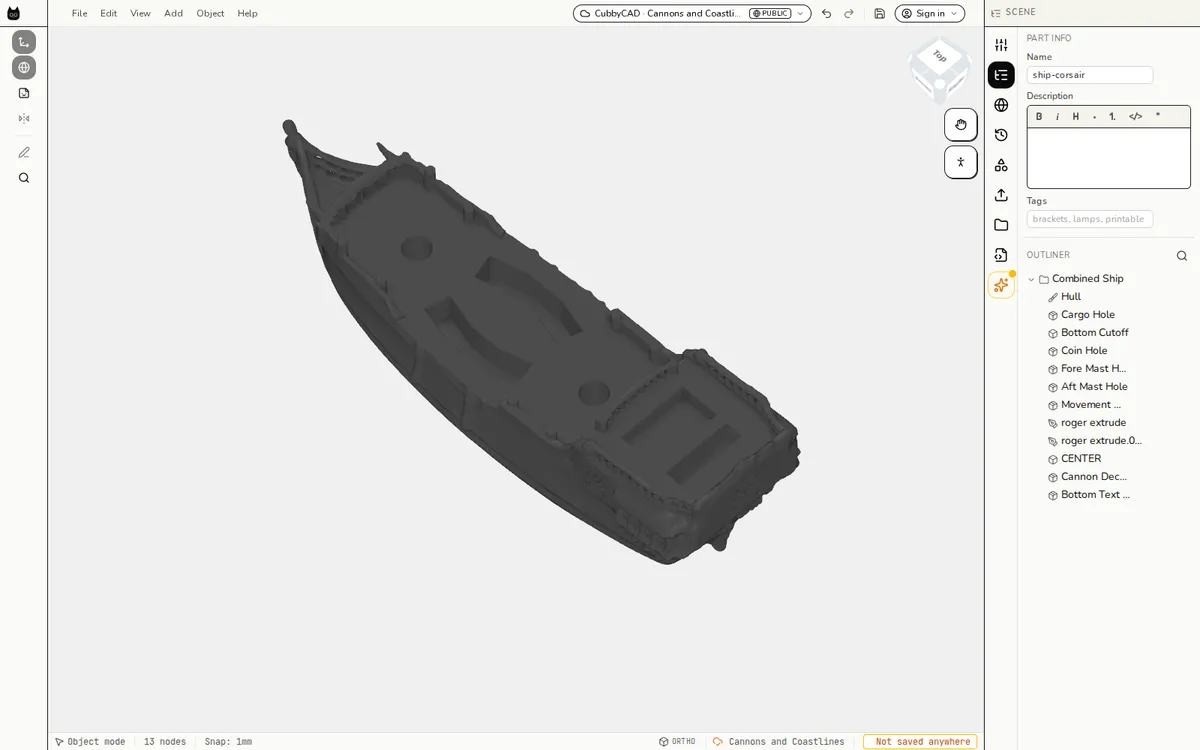Open the history clock panel icon
Viewport: 1200px width, 750px height.
[x=1001, y=135]
